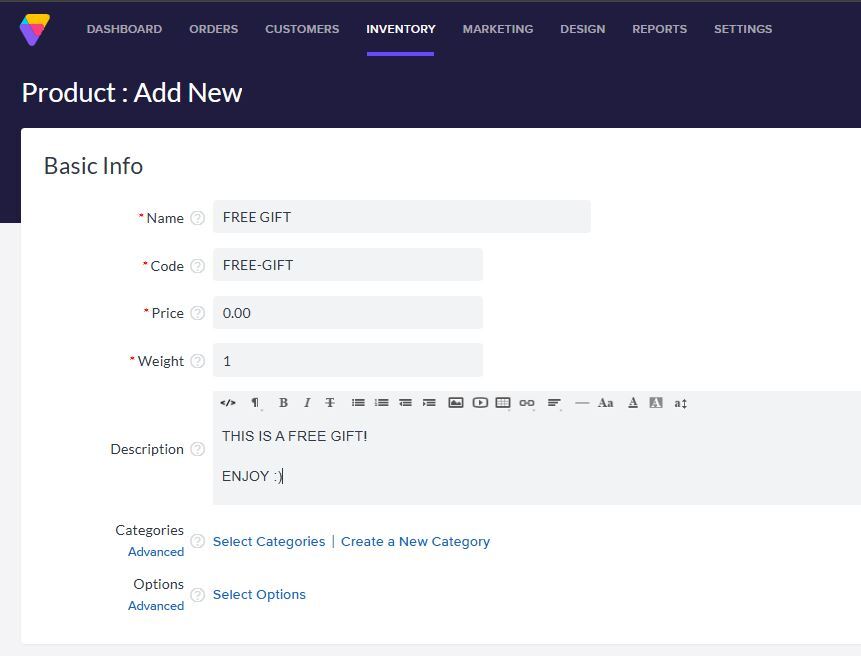Insert a video in the description editor
Viewport: 861px width, 656px height.
480,403
